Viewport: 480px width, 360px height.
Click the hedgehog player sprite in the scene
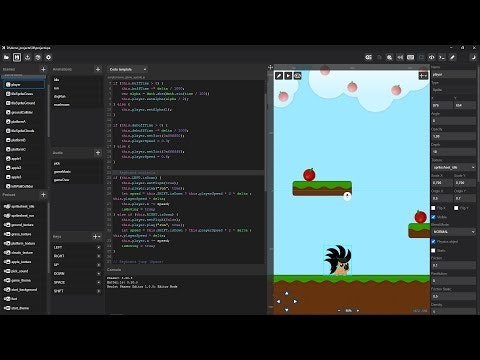pos(338,260)
